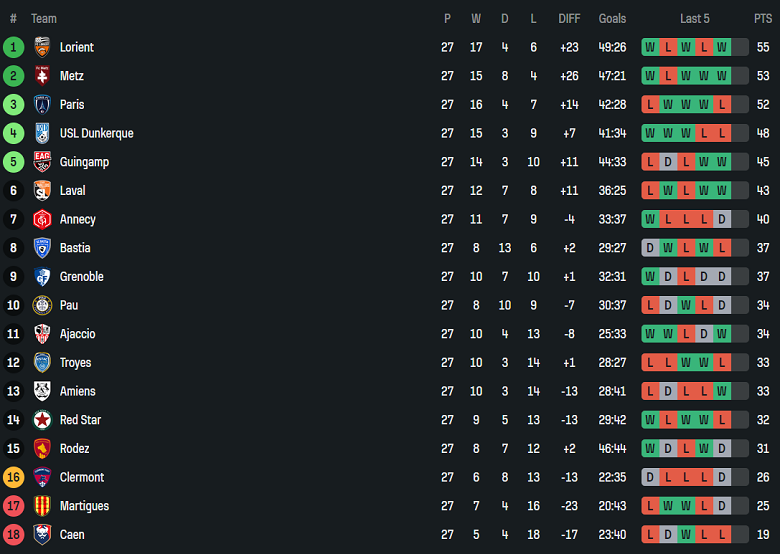Open the Grenoble team link

[x=81, y=277]
